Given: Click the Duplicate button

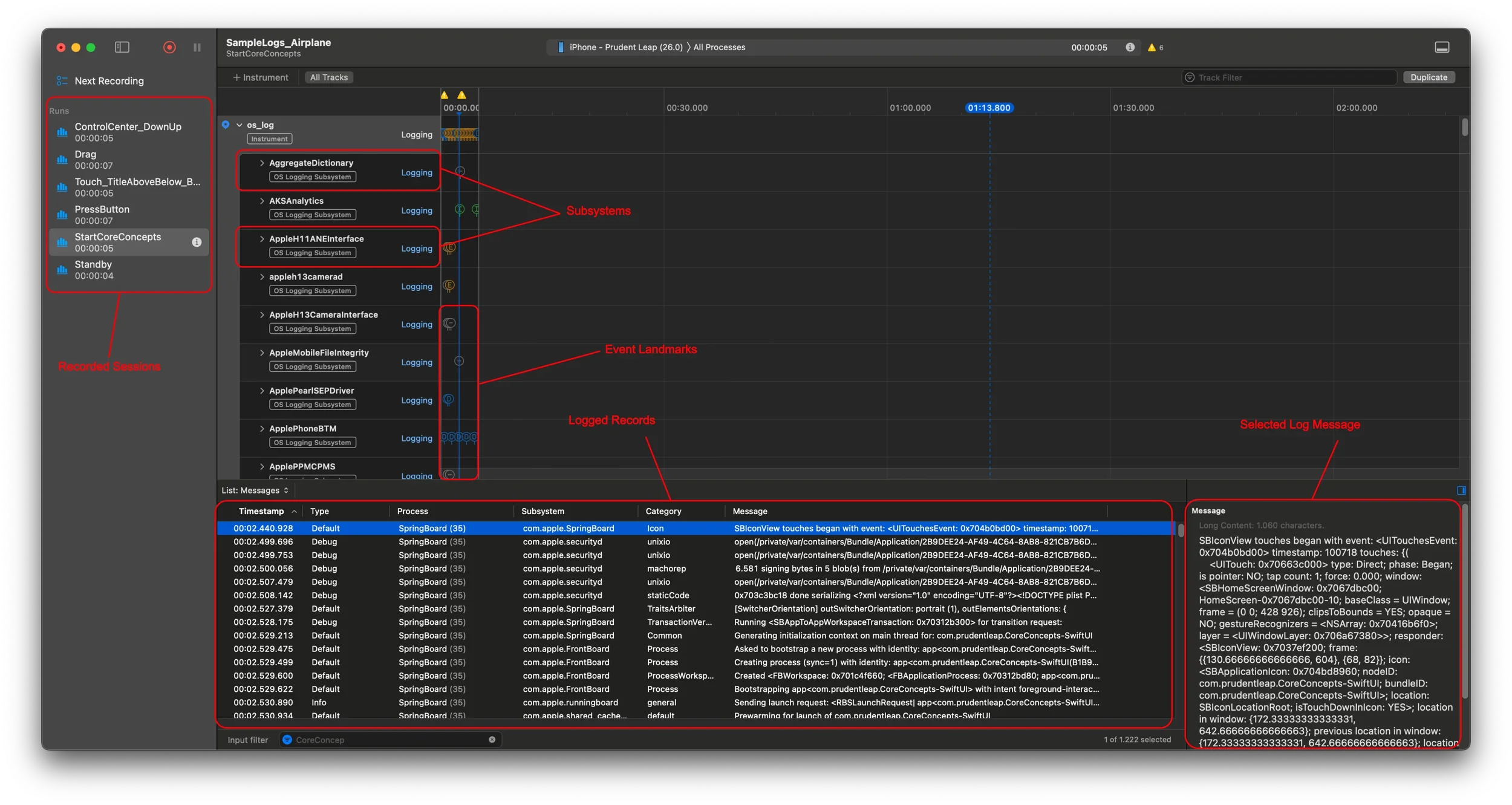Looking at the screenshot, I should pyautogui.click(x=1429, y=77).
